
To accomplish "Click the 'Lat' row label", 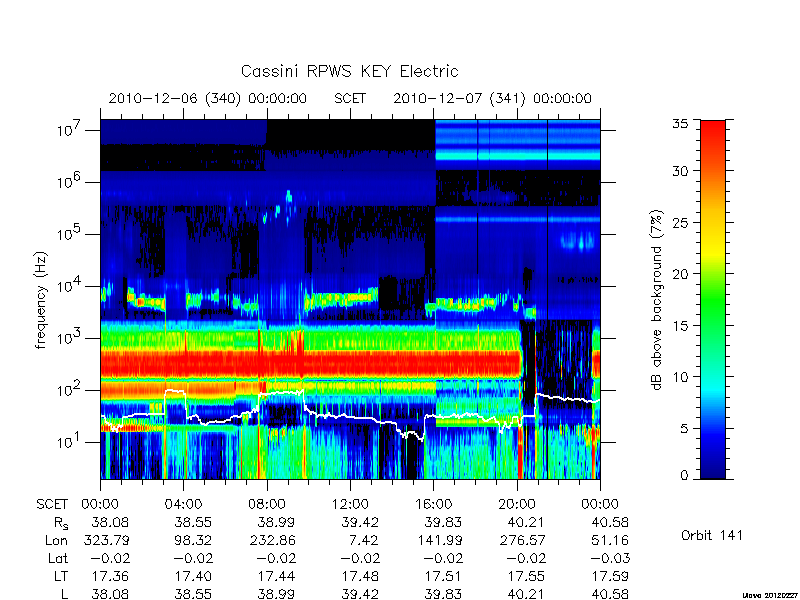I will (x=58, y=558).
